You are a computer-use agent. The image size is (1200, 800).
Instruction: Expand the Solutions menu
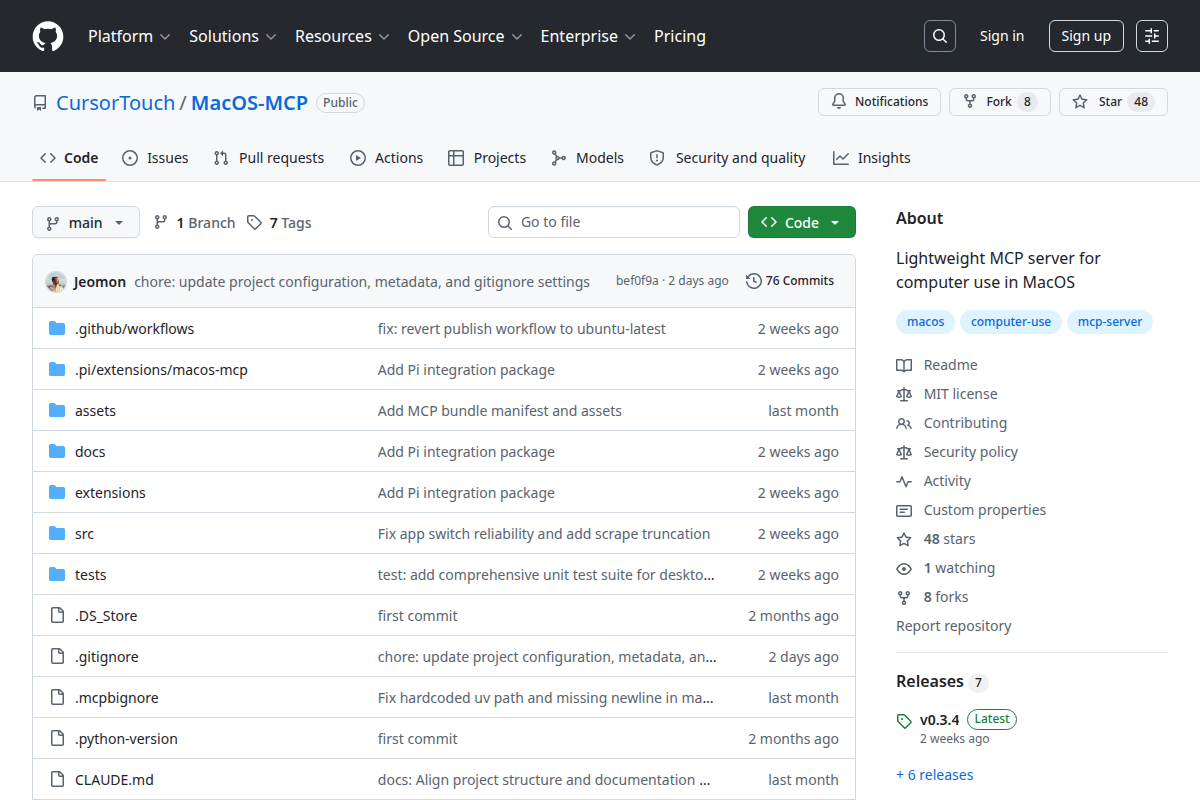(x=232, y=36)
